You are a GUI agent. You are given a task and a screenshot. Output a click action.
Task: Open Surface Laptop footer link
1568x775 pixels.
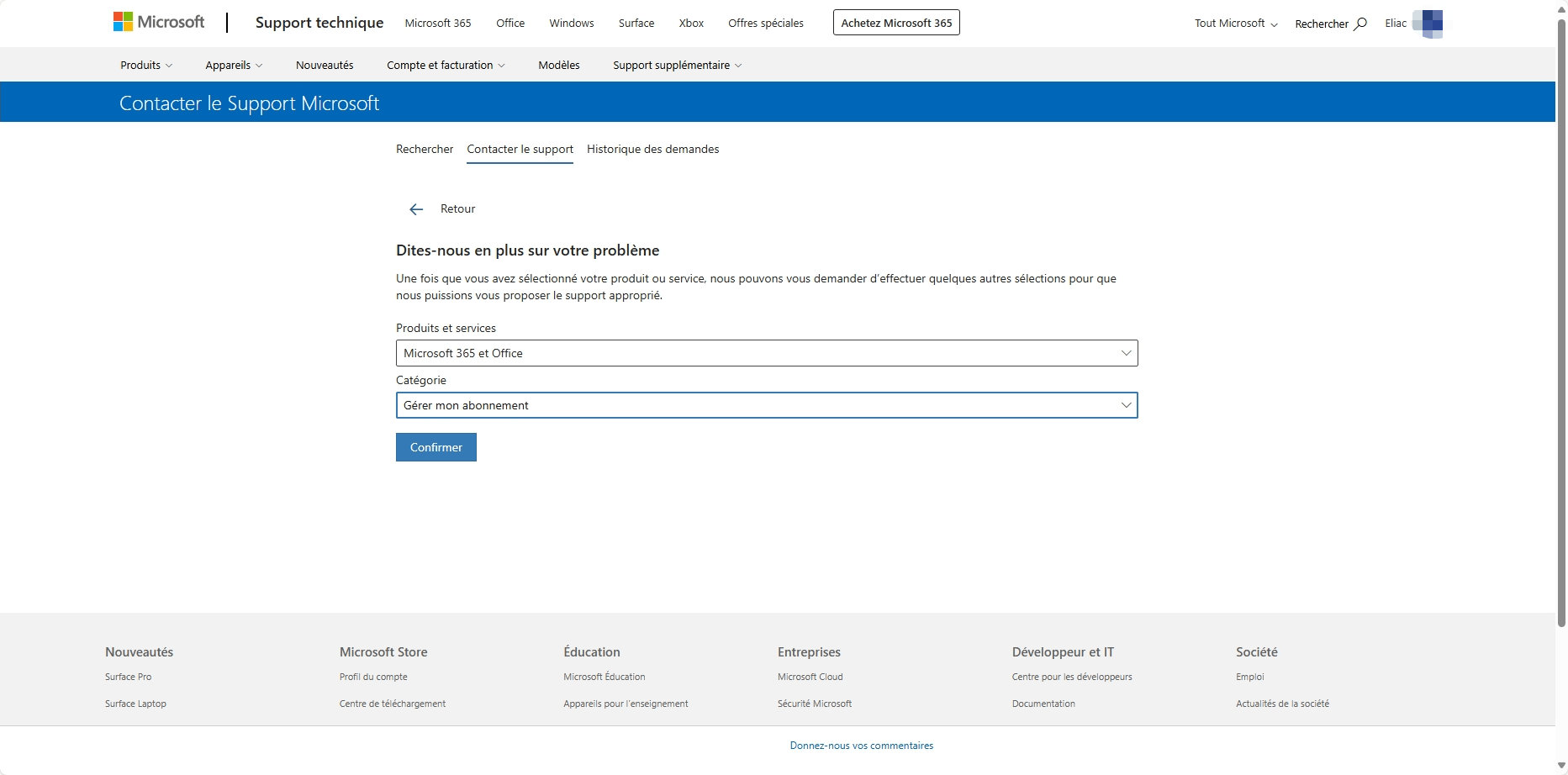click(136, 704)
